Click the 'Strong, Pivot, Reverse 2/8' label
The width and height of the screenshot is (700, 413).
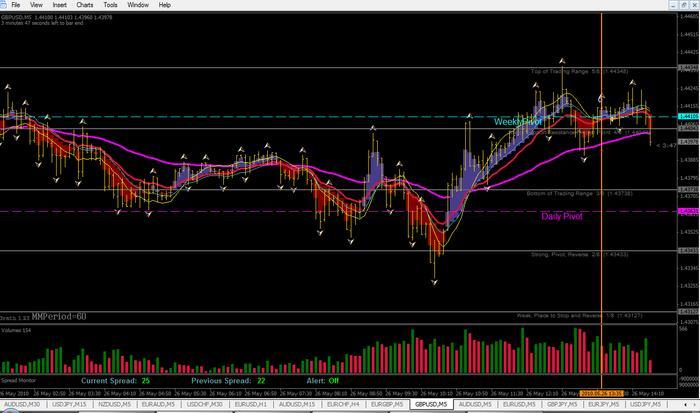tap(579, 254)
